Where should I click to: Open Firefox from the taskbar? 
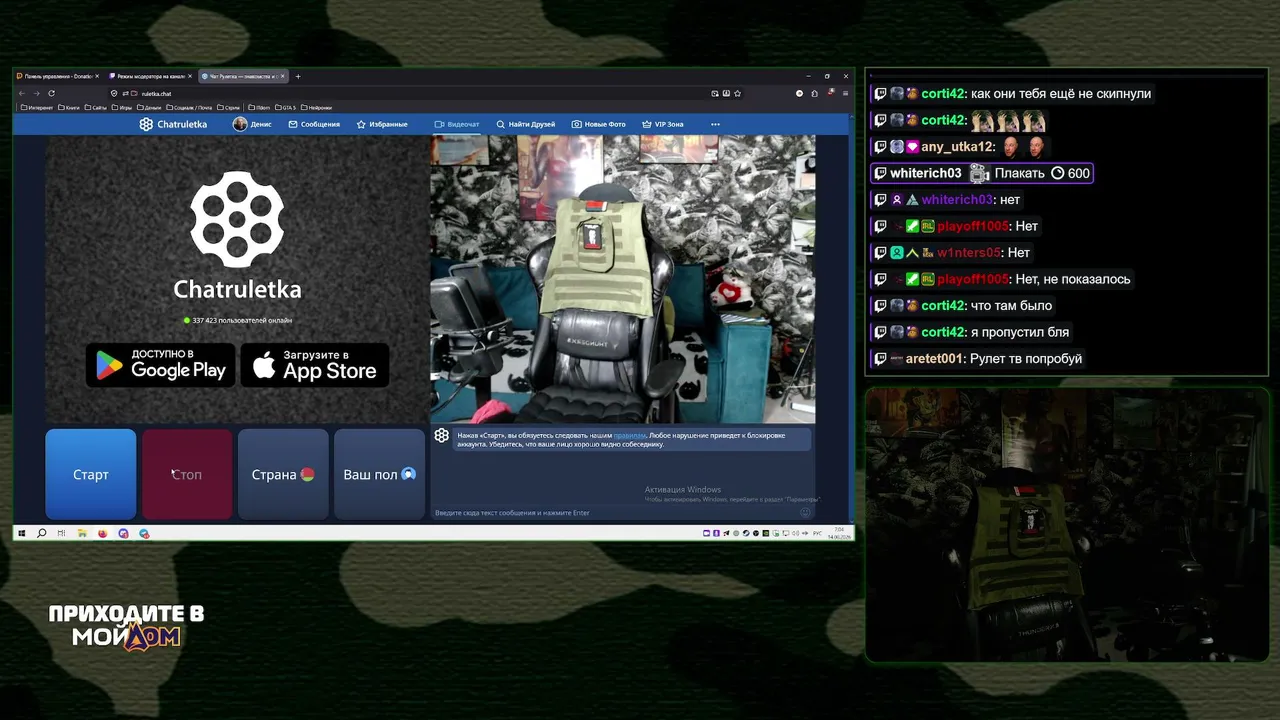tap(103, 533)
